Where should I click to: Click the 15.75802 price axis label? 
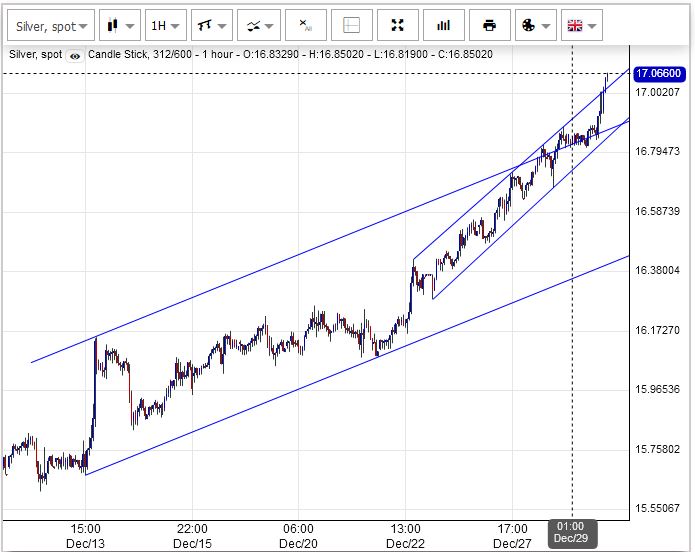[x=657, y=449]
